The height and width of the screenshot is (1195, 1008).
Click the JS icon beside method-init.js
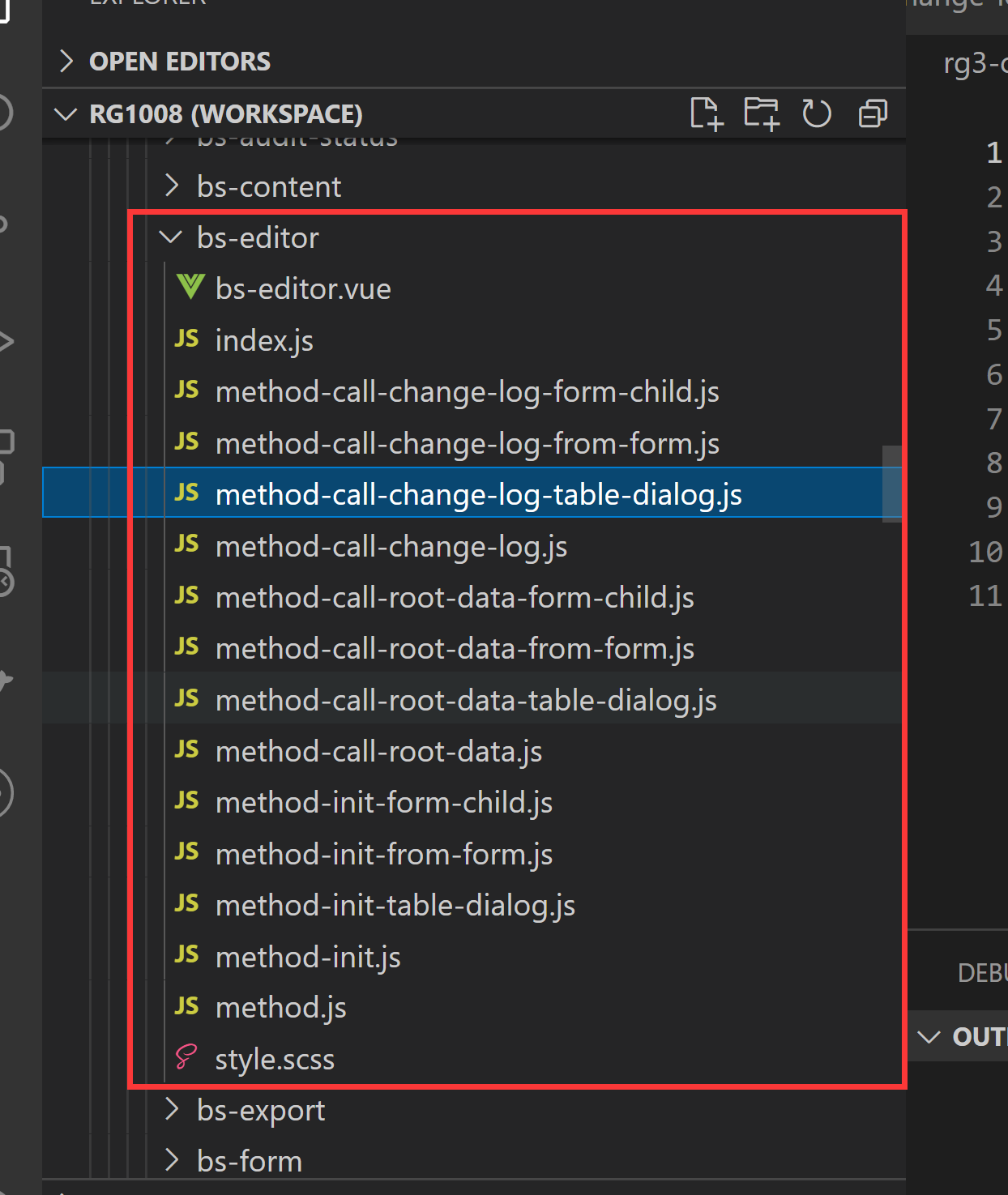tap(187, 954)
